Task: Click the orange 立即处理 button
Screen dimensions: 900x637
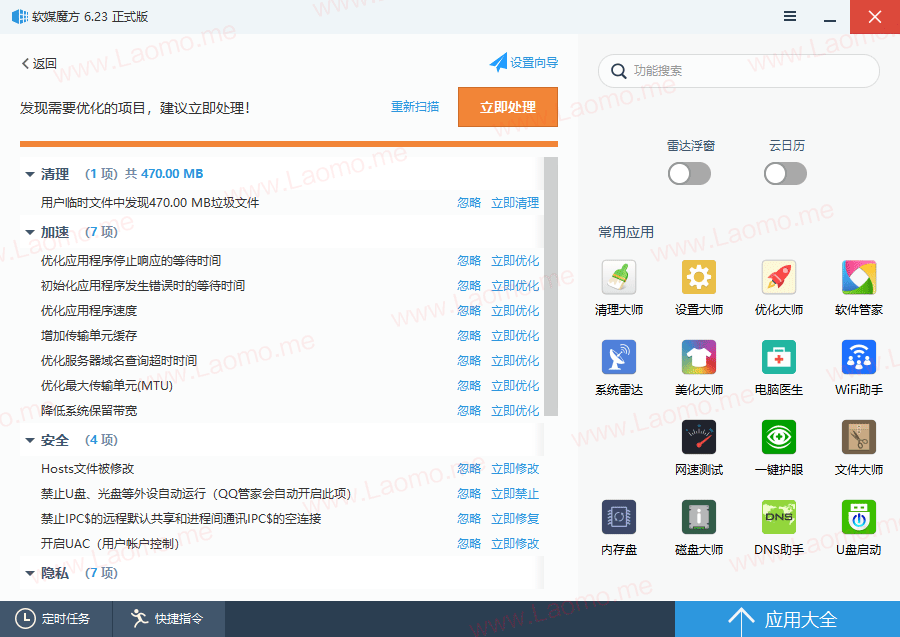Action: [x=507, y=107]
